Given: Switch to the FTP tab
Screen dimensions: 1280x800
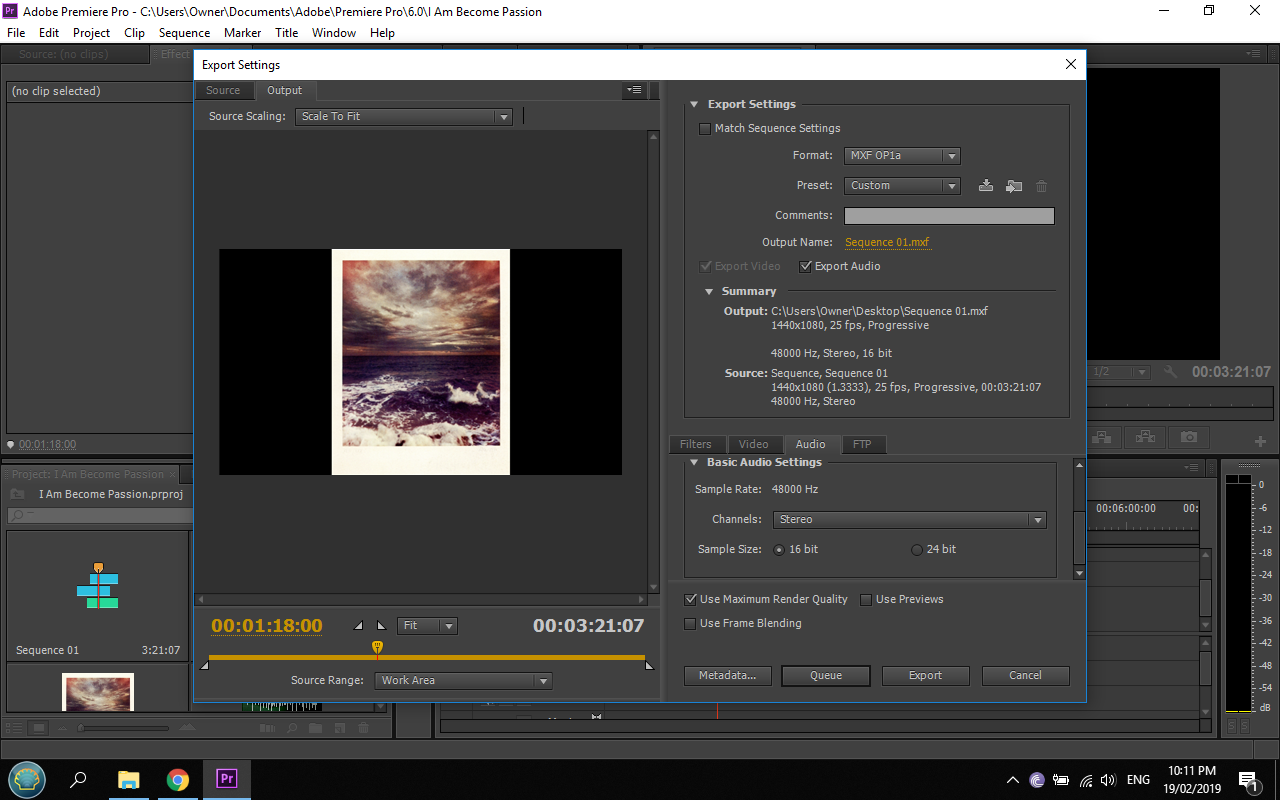Looking at the screenshot, I should point(861,445).
